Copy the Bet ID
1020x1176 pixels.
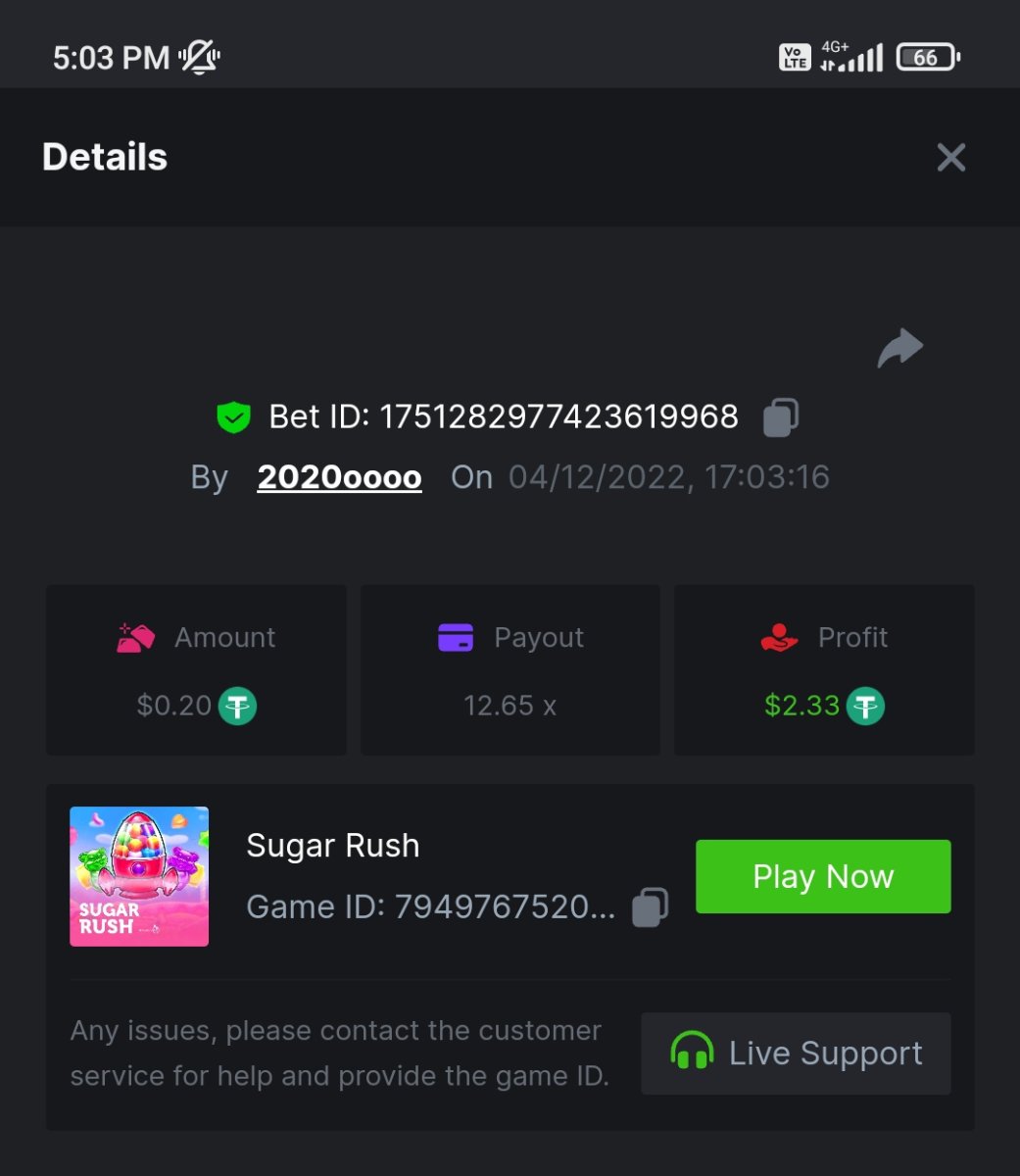point(781,416)
